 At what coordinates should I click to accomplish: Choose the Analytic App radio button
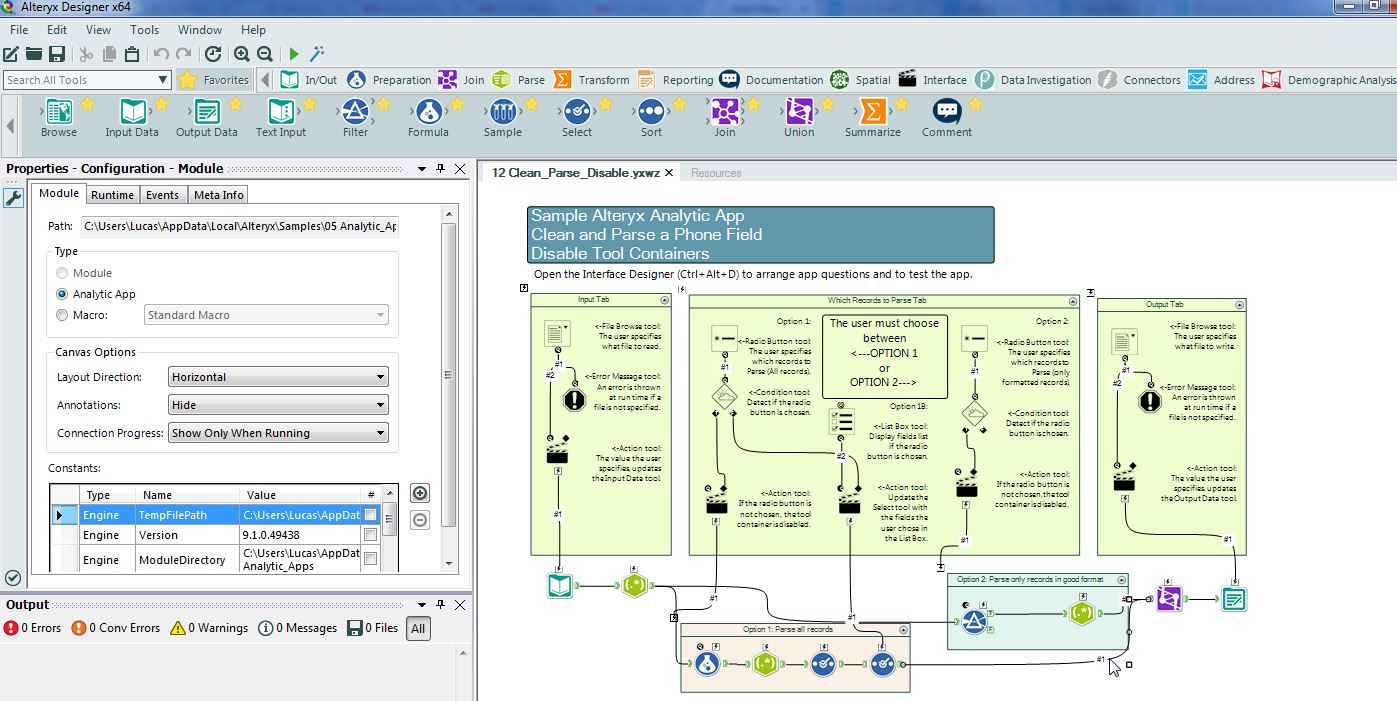[x=63, y=294]
